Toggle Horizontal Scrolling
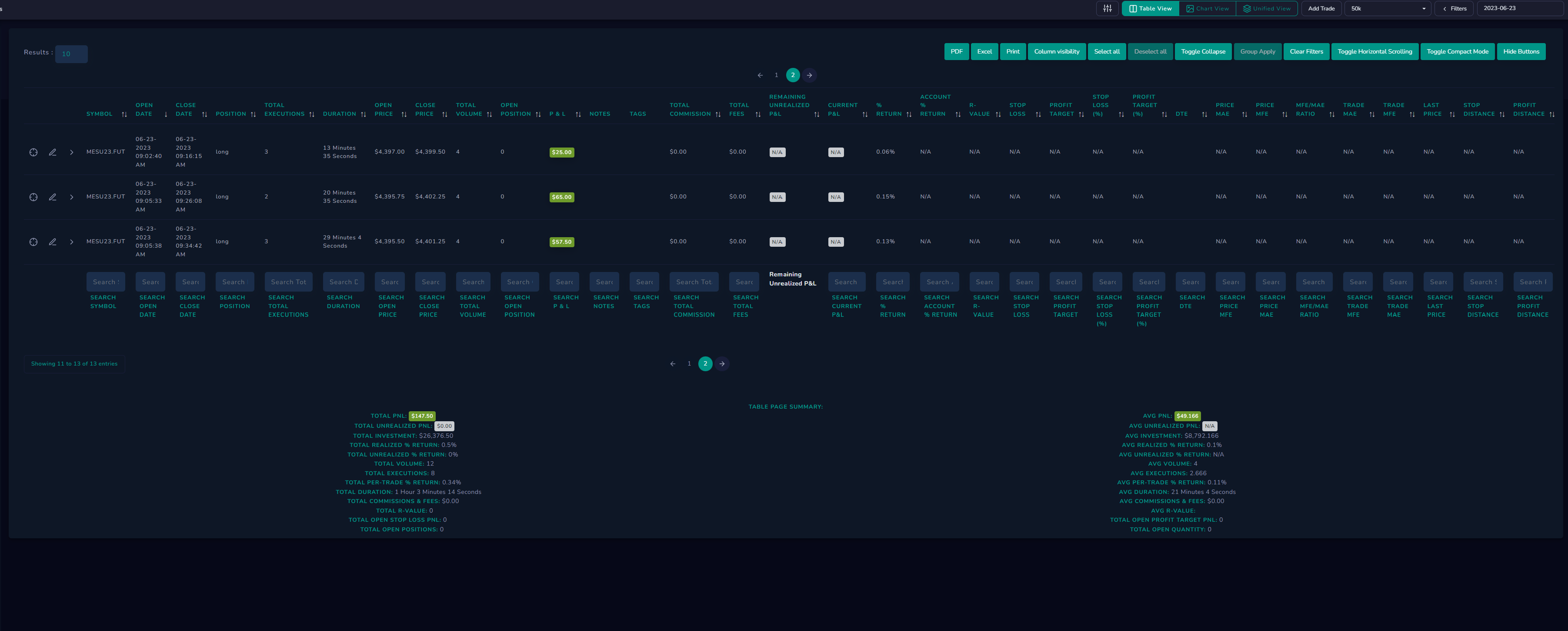The width and height of the screenshot is (1568, 631). point(1375,52)
